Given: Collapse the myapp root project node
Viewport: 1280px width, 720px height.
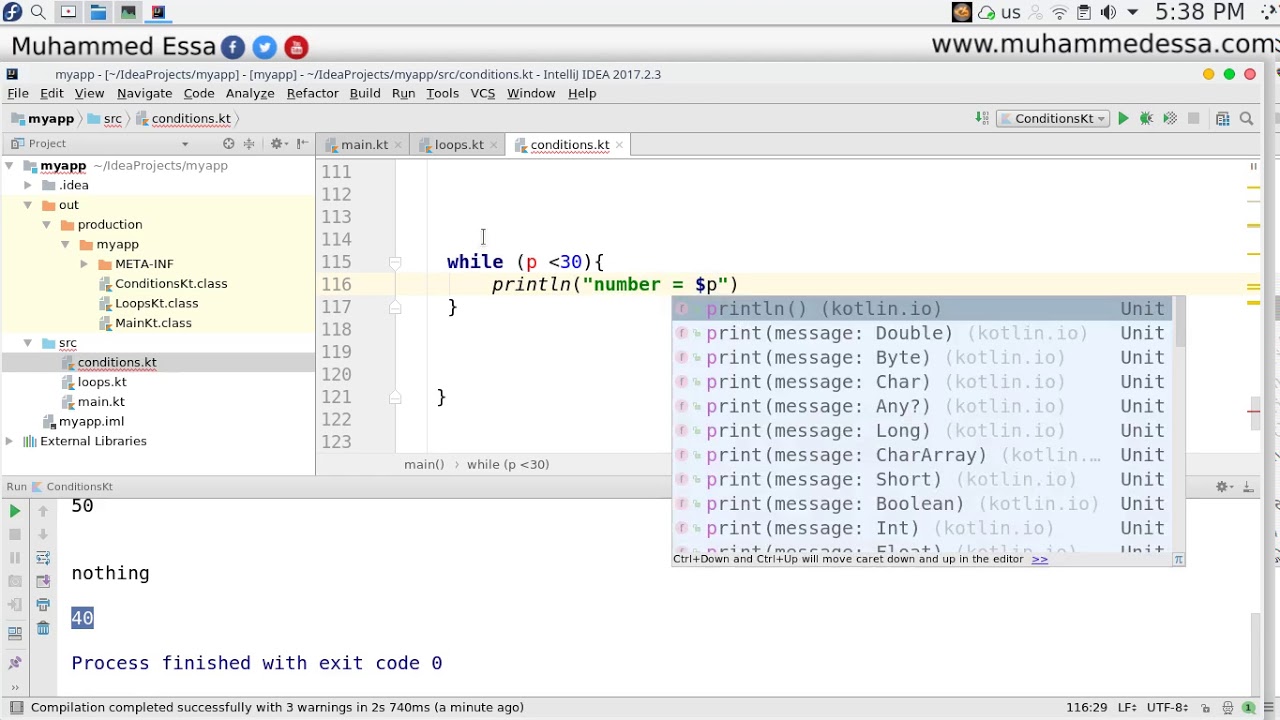Looking at the screenshot, I should coord(9,165).
